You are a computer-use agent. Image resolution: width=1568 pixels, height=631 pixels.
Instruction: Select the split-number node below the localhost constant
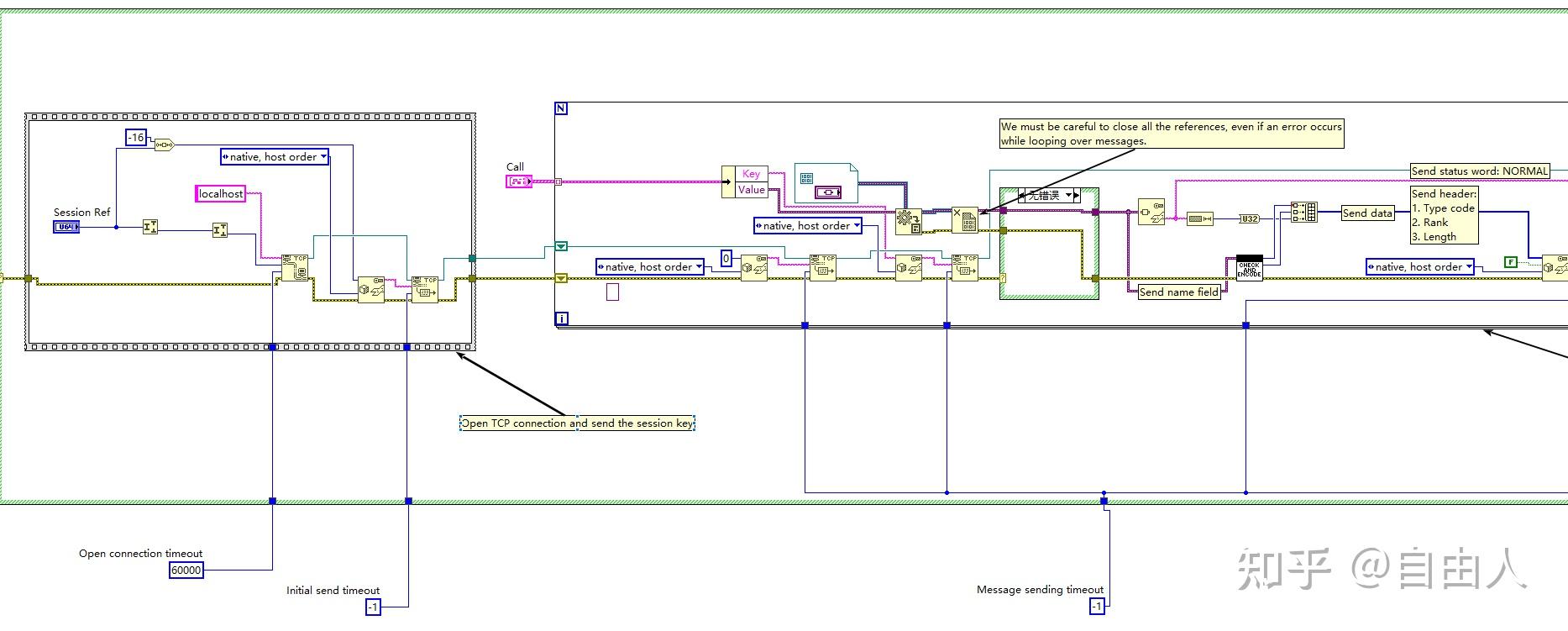point(220,230)
